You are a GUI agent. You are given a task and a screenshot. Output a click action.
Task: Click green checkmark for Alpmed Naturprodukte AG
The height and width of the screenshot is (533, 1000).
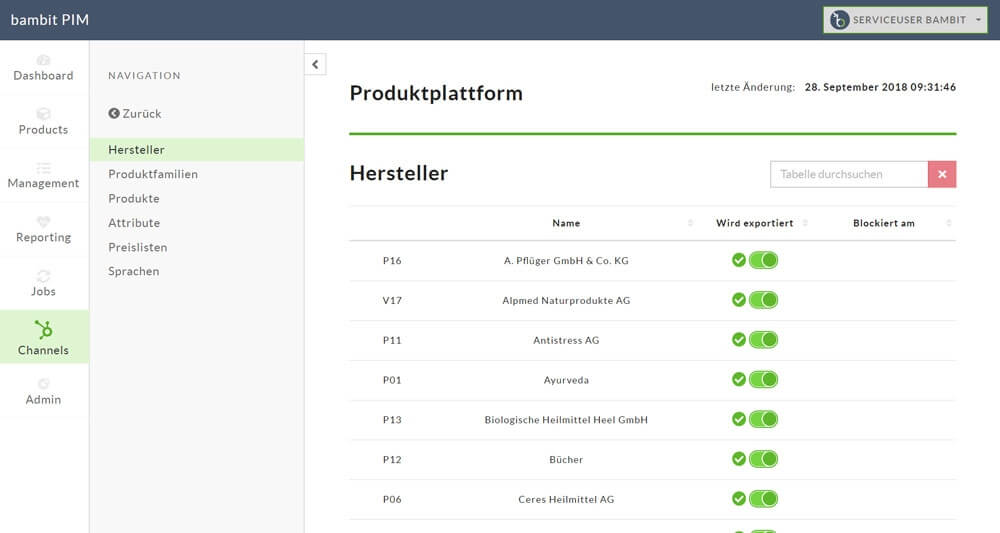pyautogui.click(x=739, y=300)
